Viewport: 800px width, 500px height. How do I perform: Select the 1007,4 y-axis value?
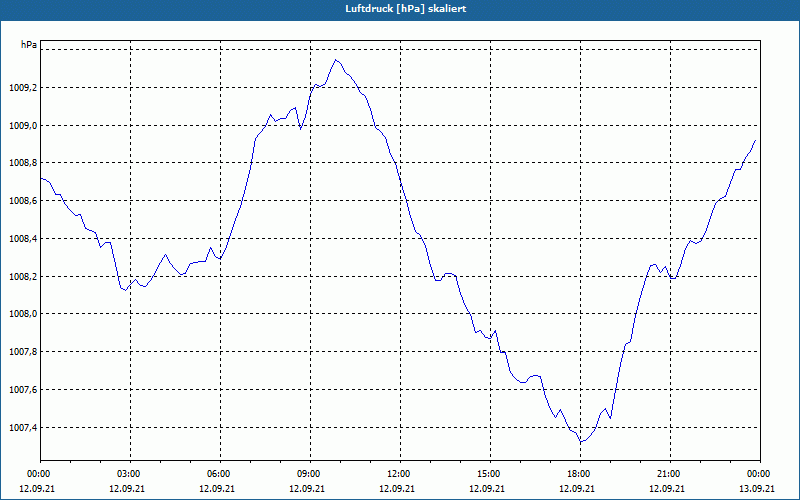pos(23,428)
